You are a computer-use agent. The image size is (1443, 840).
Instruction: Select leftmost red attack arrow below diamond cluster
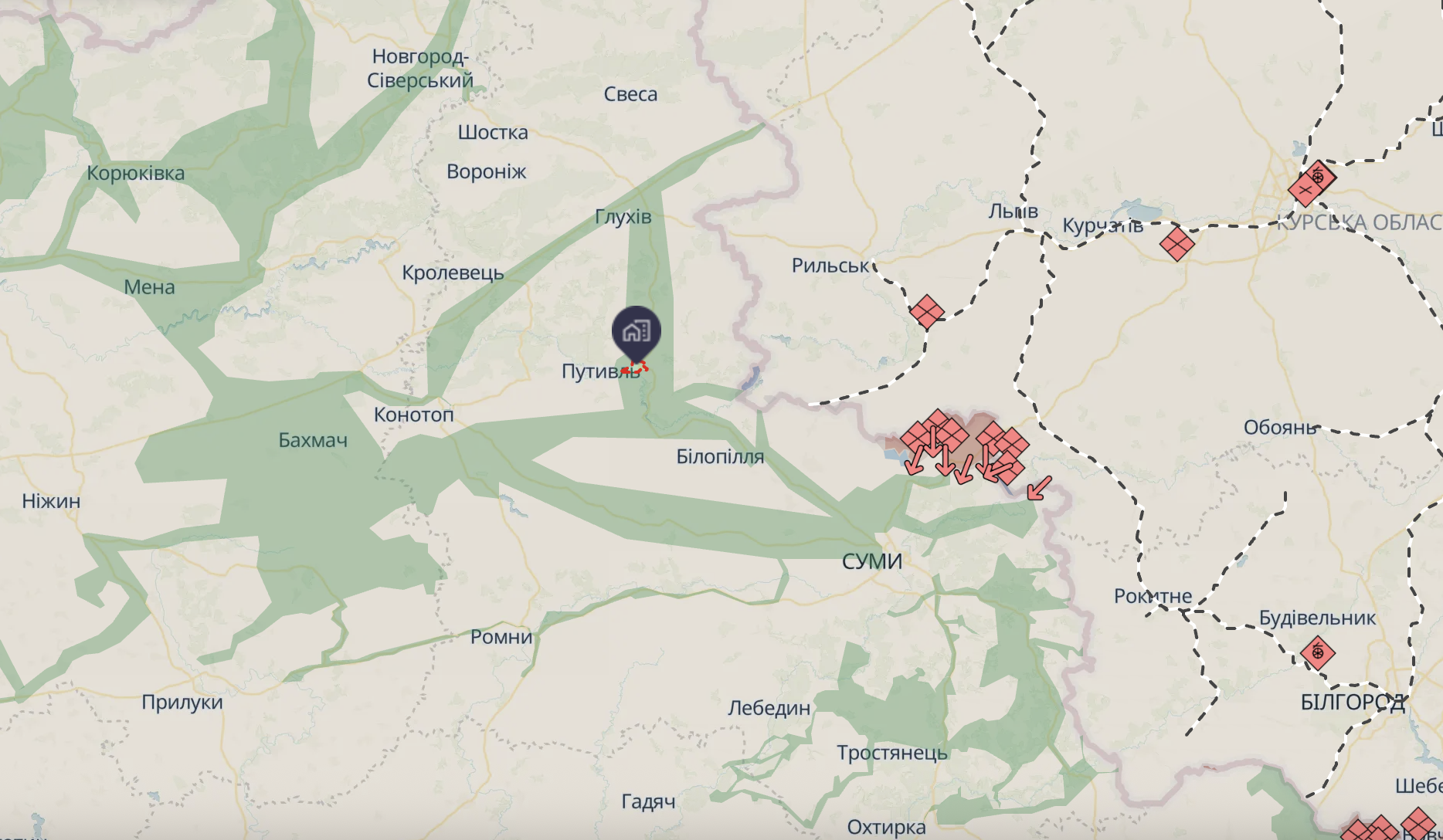tap(915, 461)
